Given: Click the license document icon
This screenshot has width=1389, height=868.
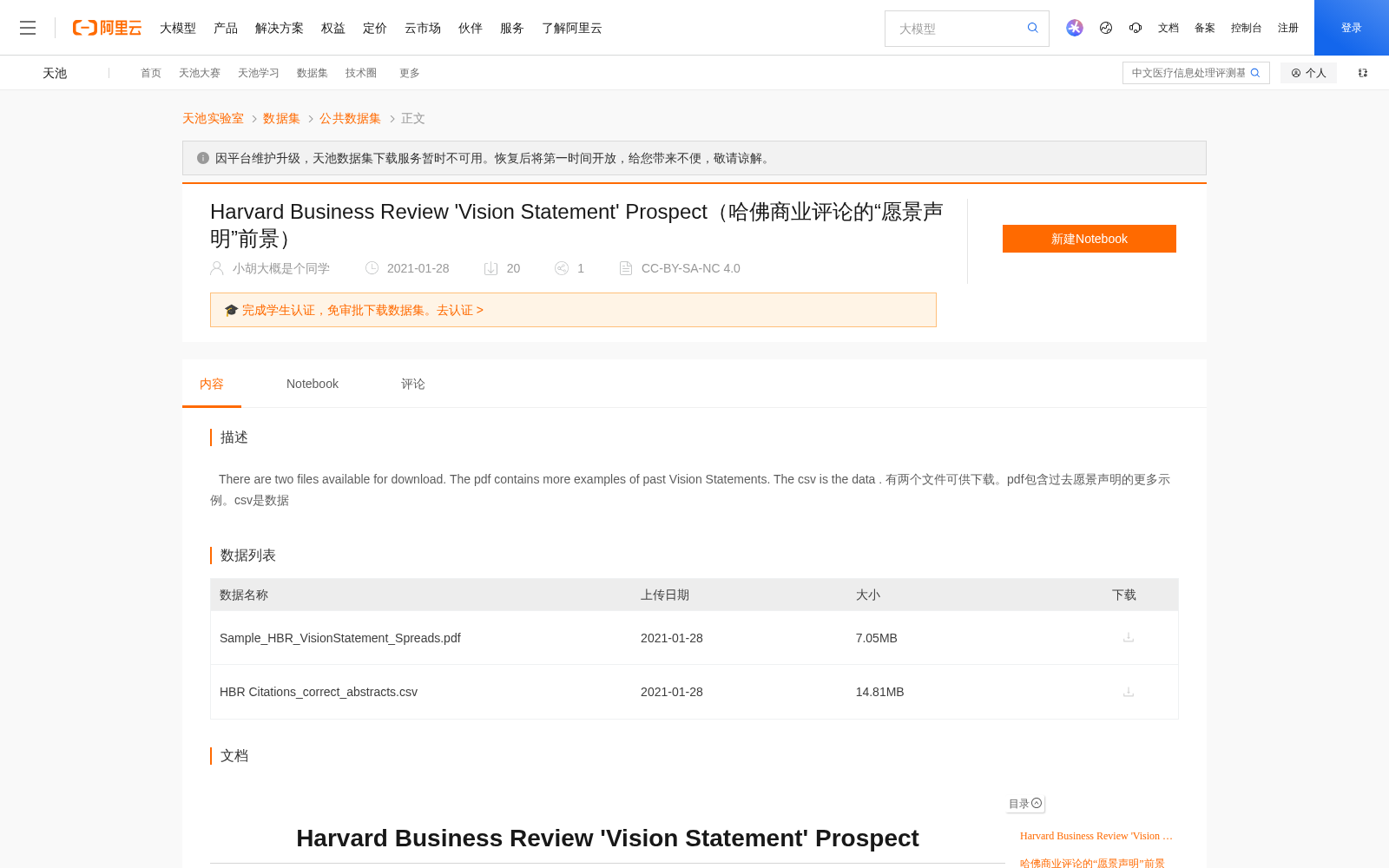Looking at the screenshot, I should coord(626,268).
